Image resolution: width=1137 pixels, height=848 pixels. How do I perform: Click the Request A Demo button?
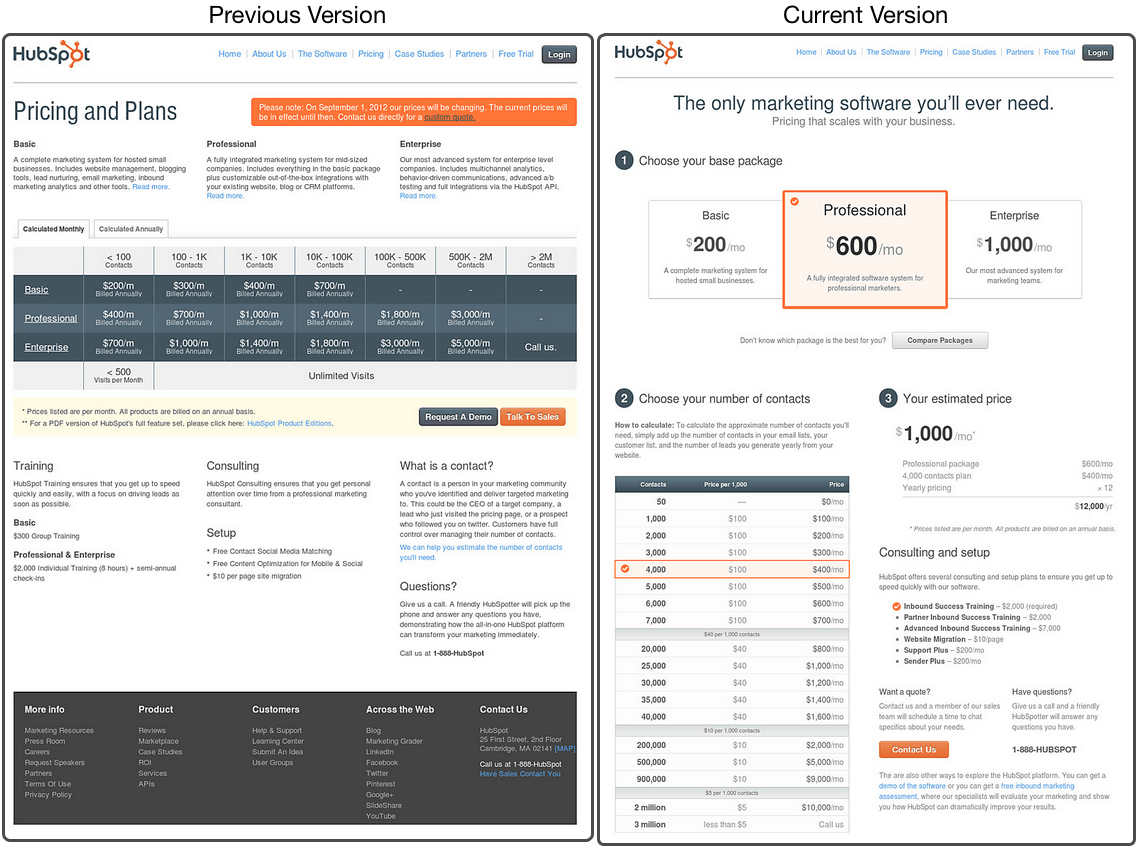click(458, 417)
